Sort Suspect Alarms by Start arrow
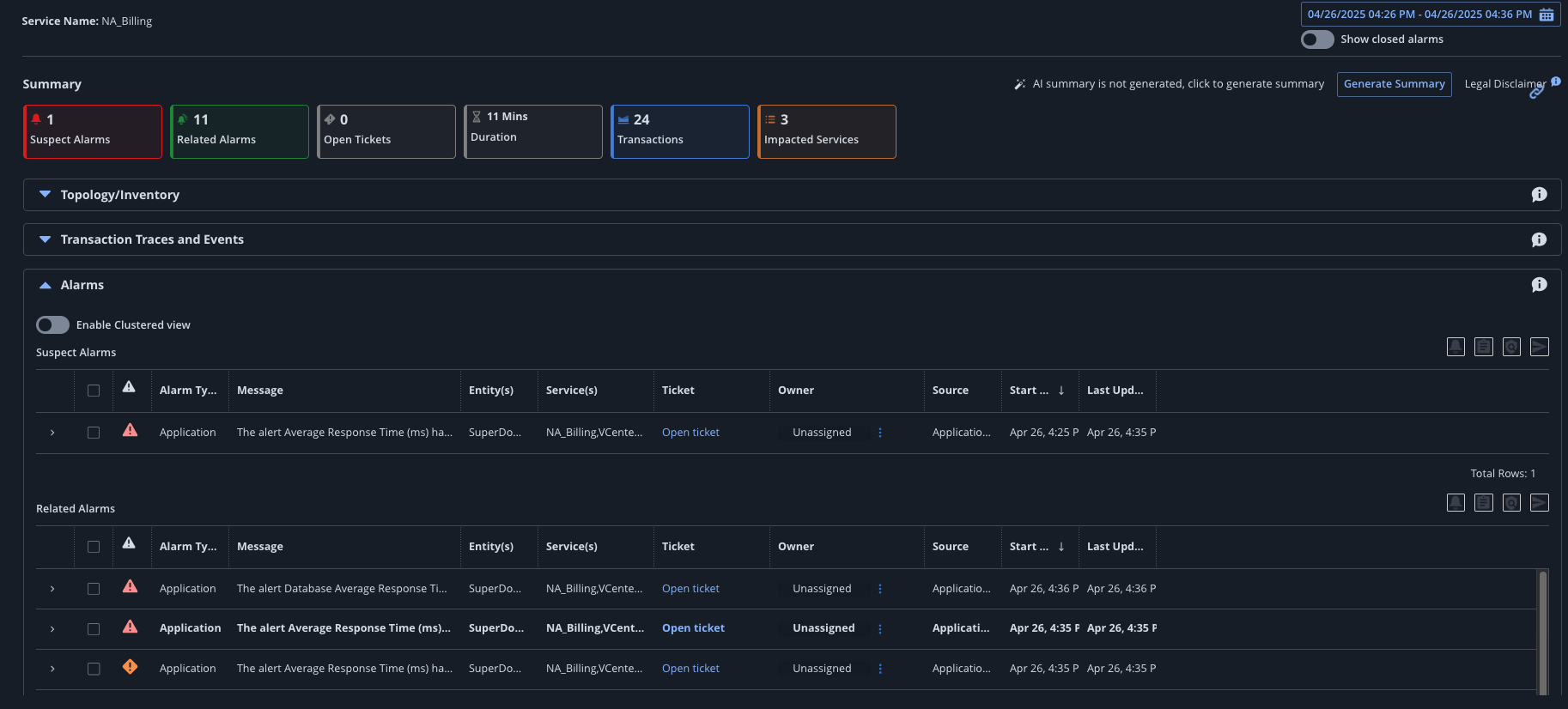 point(1061,391)
